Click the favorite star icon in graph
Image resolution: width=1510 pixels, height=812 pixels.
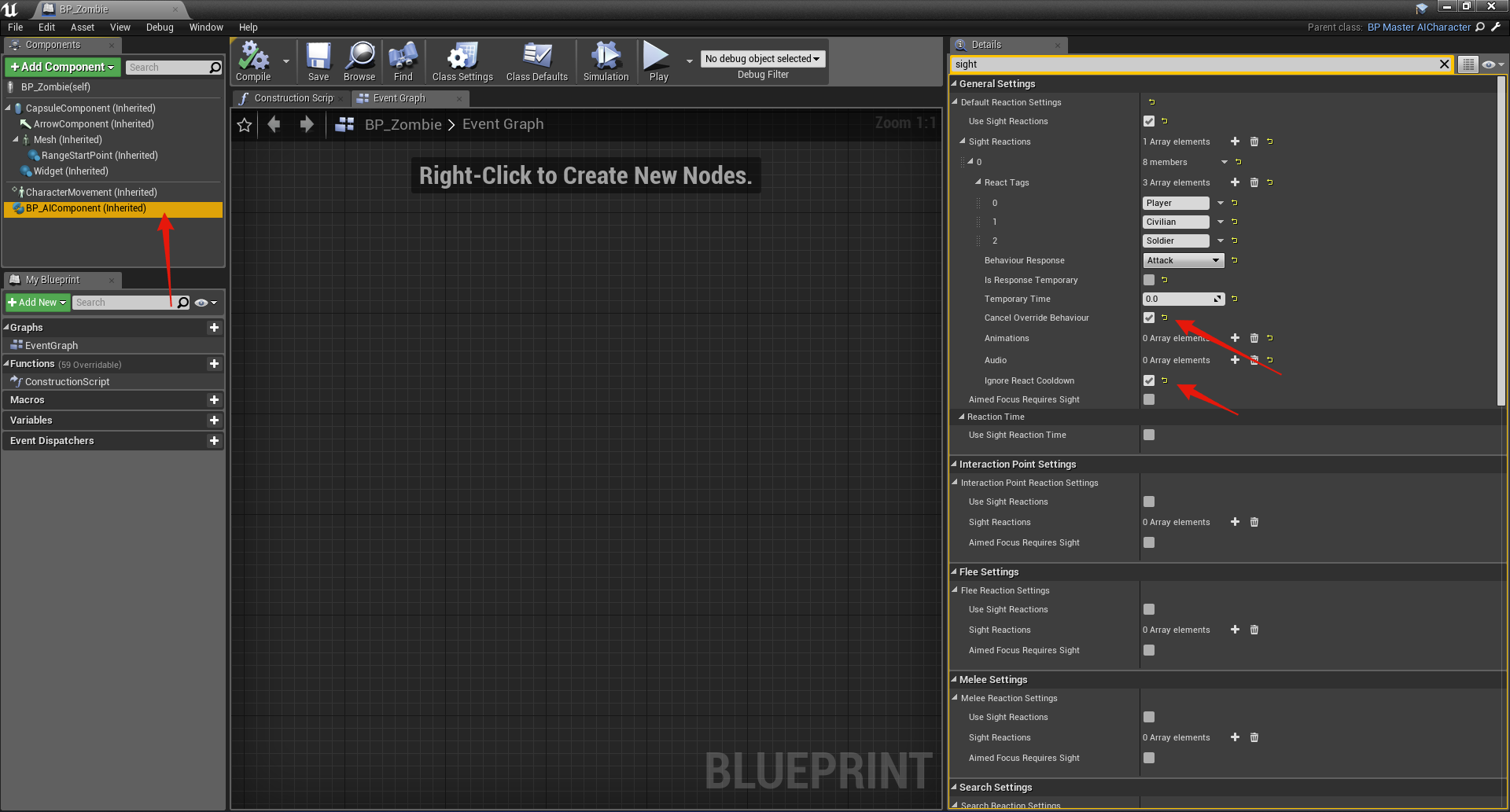point(245,125)
